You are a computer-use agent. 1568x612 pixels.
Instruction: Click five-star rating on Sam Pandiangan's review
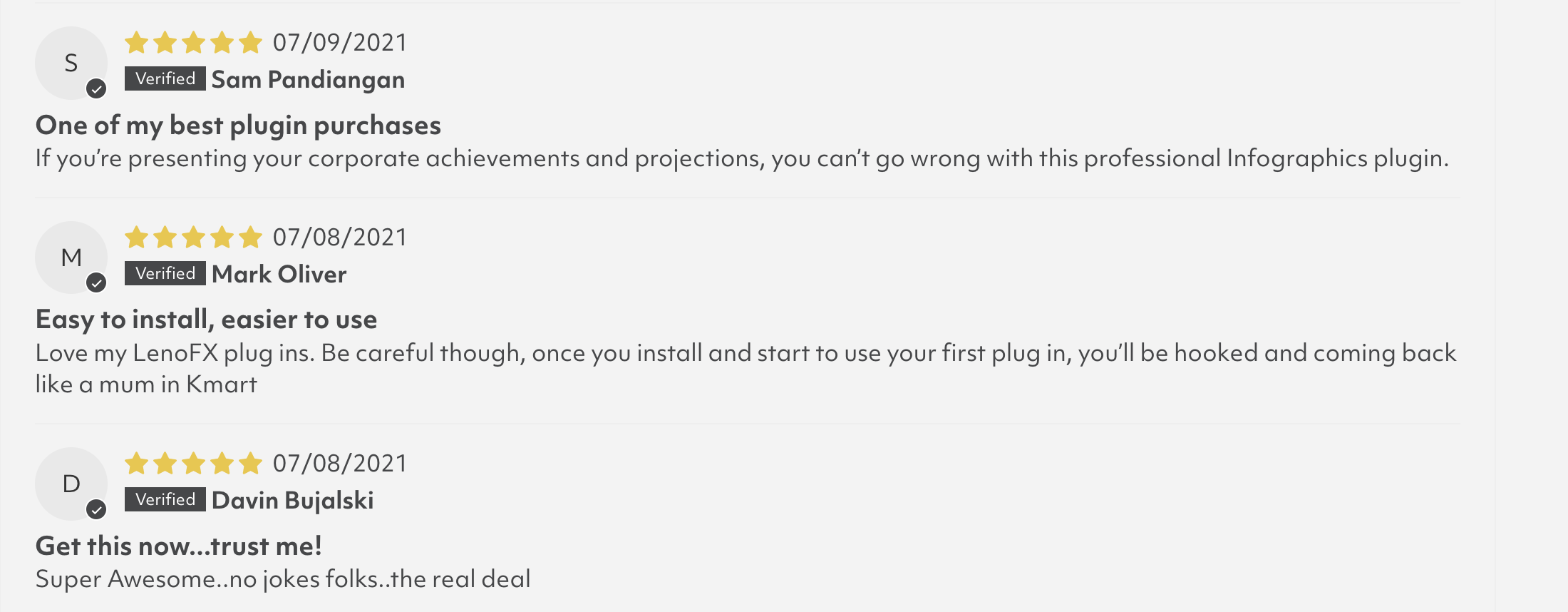[x=193, y=43]
